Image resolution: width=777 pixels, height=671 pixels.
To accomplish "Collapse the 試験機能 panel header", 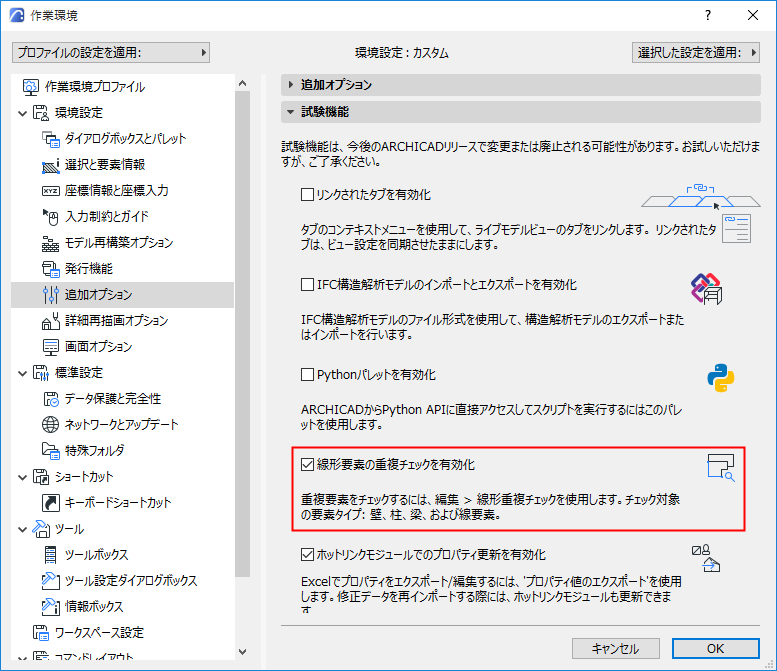I will (520, 112).
